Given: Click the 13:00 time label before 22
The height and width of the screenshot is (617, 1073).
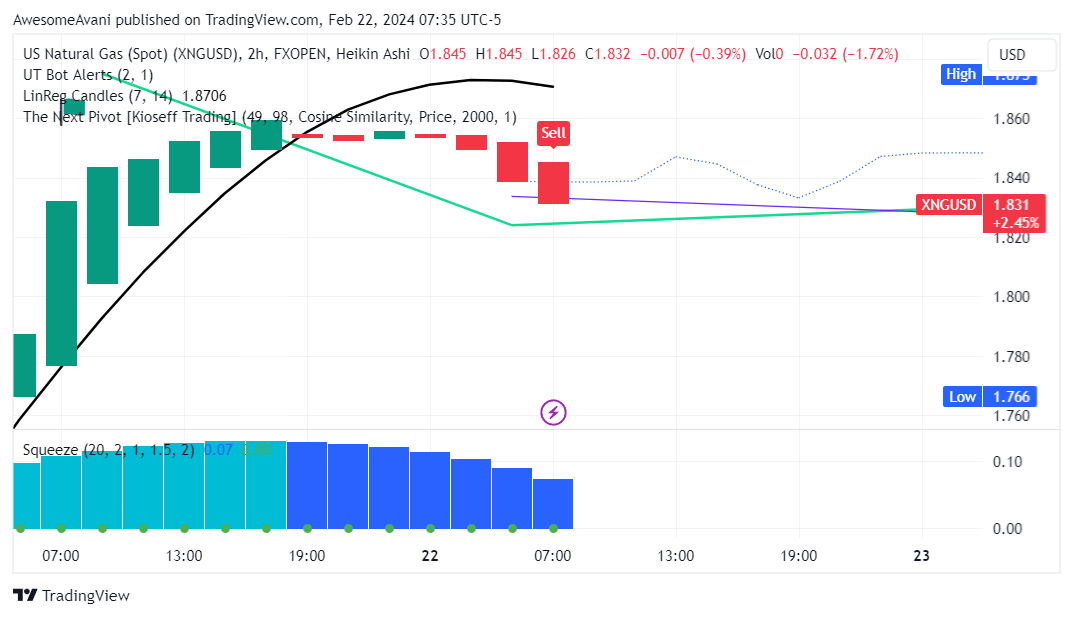Looking at the screenshot, I should click(x=184, y=556).
